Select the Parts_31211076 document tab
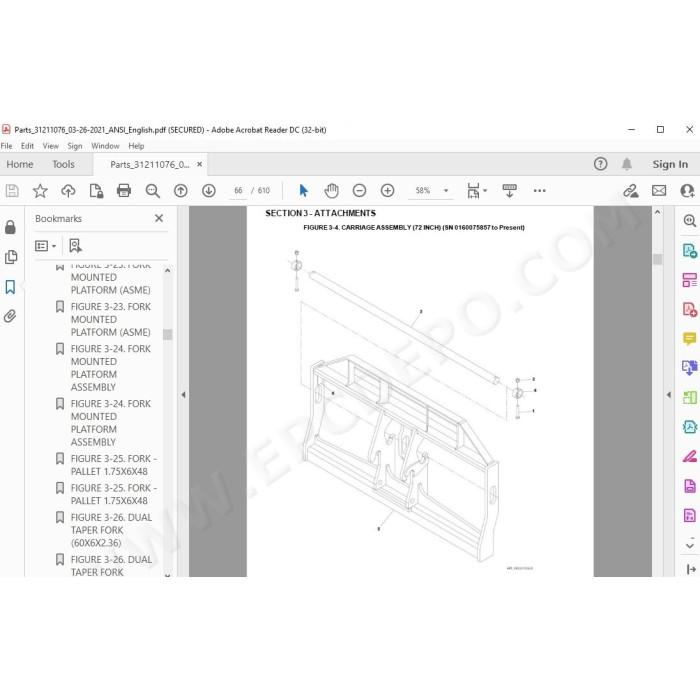 pyautogui.click(x=150, y=165)
